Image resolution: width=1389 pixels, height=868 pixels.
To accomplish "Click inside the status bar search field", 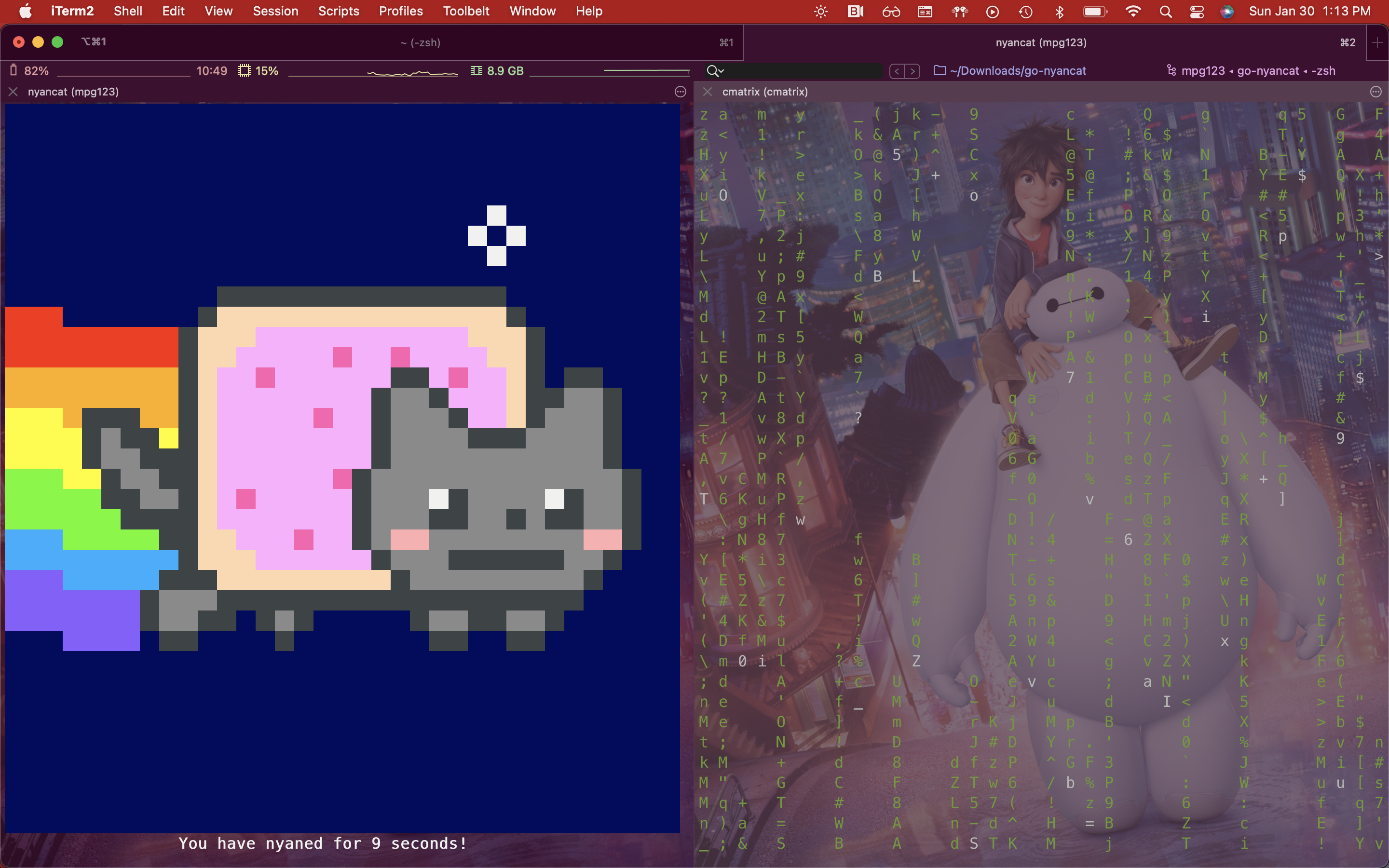I will [x=803, y=70].
